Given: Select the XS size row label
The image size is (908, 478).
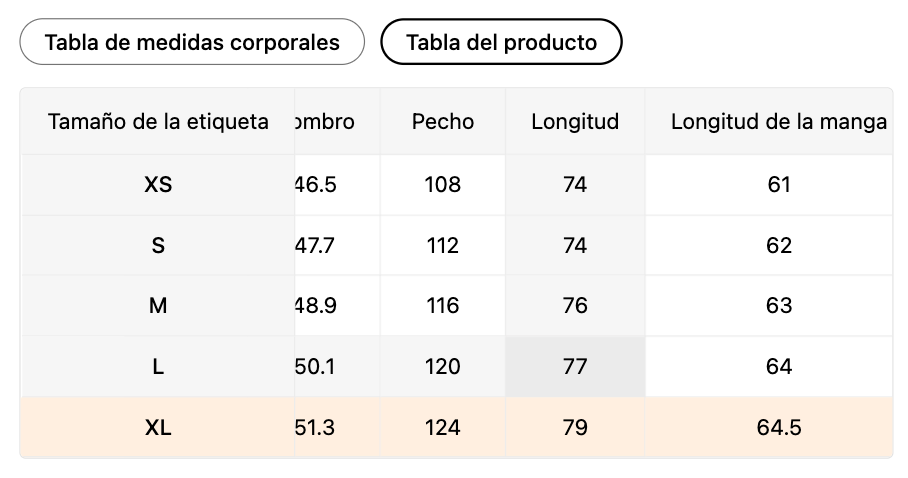Looking at the screenshot, I should [x=158, y=184].
